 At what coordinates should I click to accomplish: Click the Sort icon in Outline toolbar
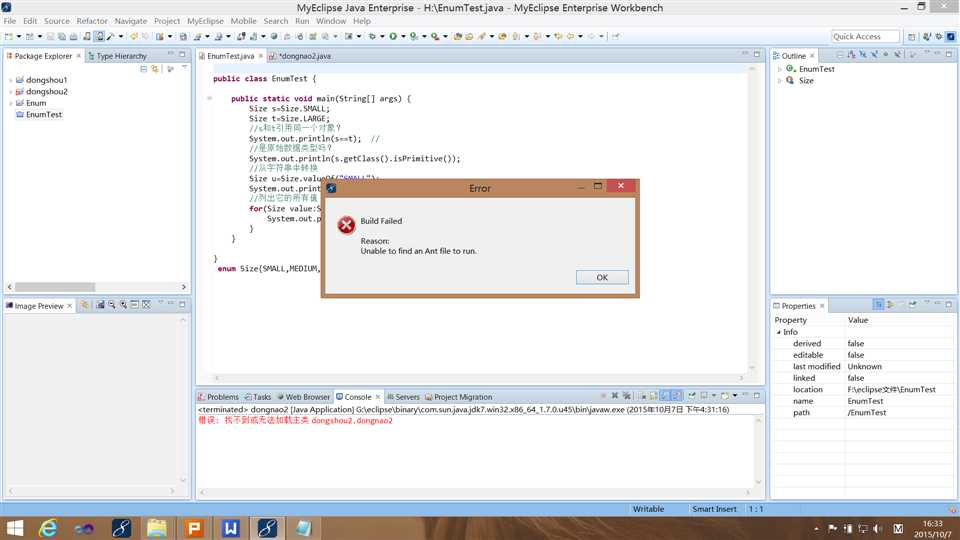point(851,55)
